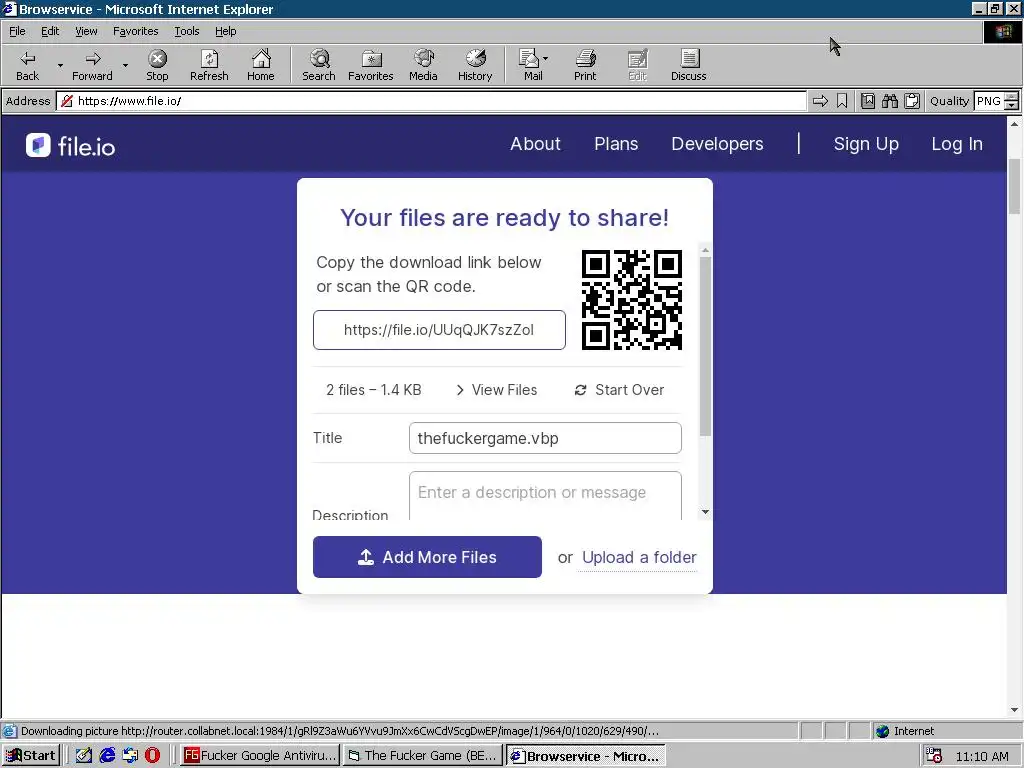1024x768 pixels.
Task: Open the Developers page link
Action: coord(717,144)
